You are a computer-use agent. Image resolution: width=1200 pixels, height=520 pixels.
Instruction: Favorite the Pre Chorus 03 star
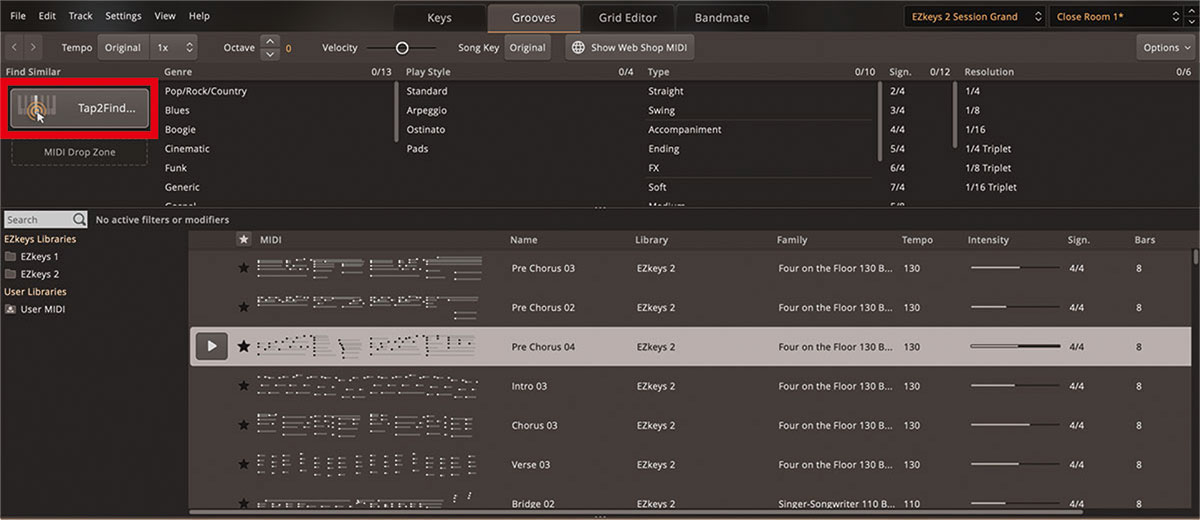click(x=243, y=268)
